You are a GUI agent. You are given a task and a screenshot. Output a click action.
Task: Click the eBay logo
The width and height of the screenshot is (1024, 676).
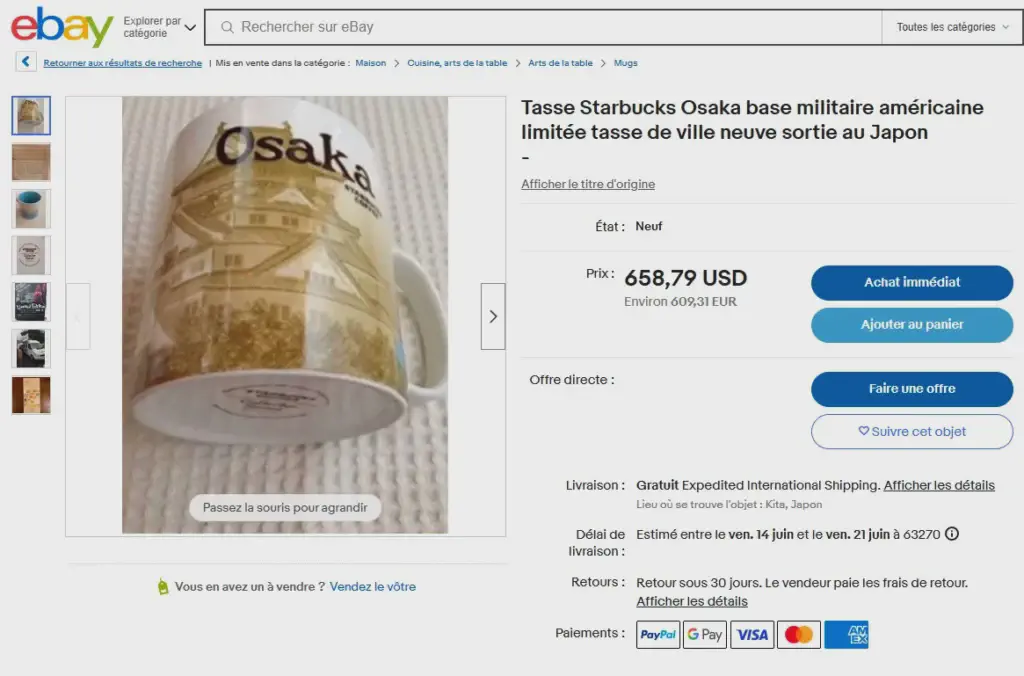62,27
